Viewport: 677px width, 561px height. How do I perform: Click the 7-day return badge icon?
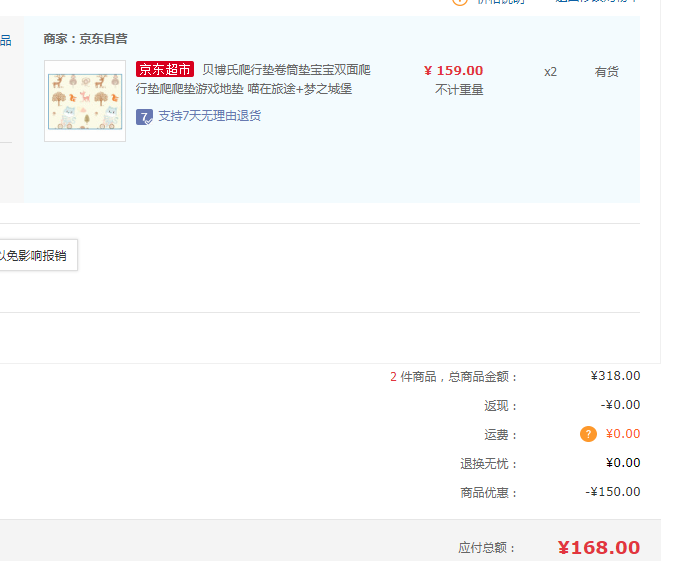(x=144, y=116)
